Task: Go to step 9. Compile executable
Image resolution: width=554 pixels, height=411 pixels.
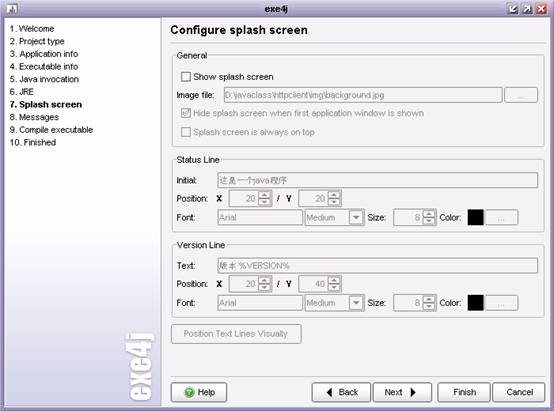Action: (x=51, y=130)
